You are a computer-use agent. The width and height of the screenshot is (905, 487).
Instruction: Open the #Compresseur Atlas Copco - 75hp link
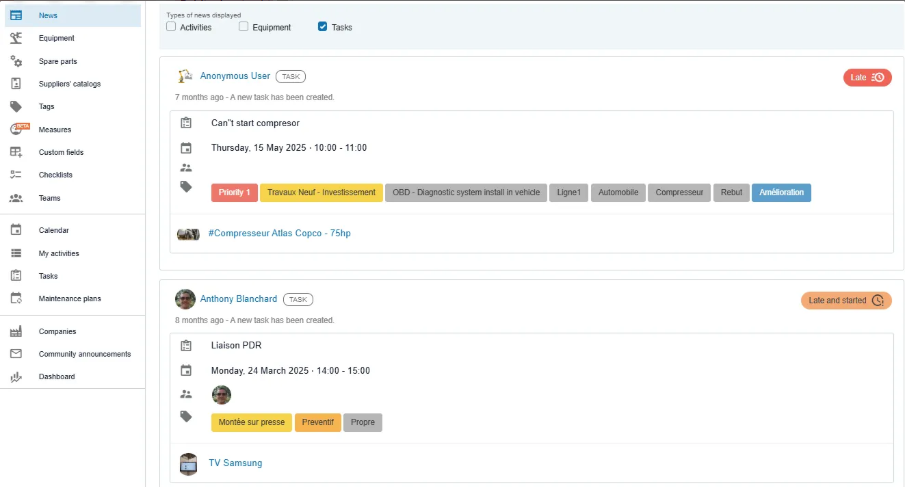(279, 233)
